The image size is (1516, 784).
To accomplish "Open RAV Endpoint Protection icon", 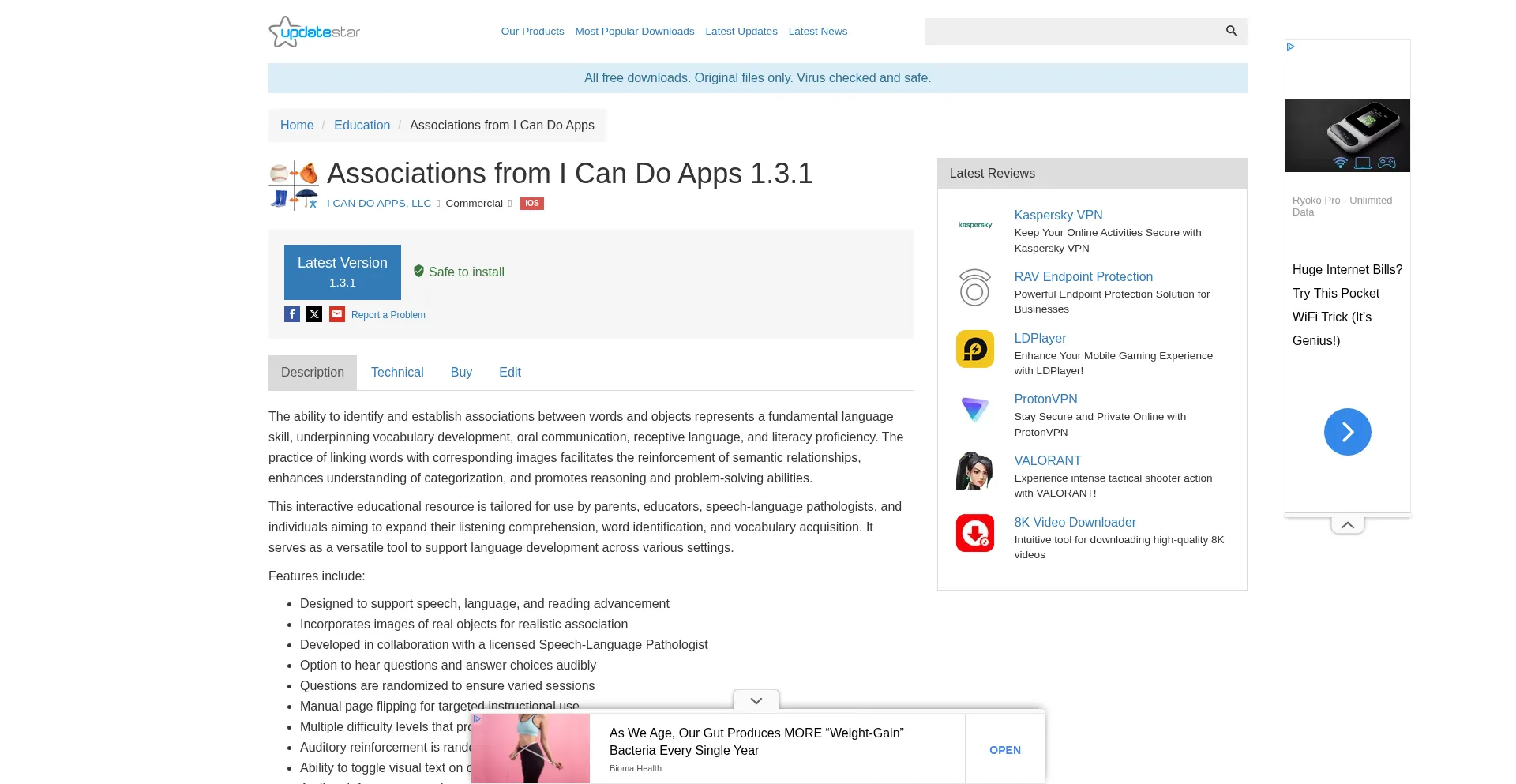I will point(975,287).
